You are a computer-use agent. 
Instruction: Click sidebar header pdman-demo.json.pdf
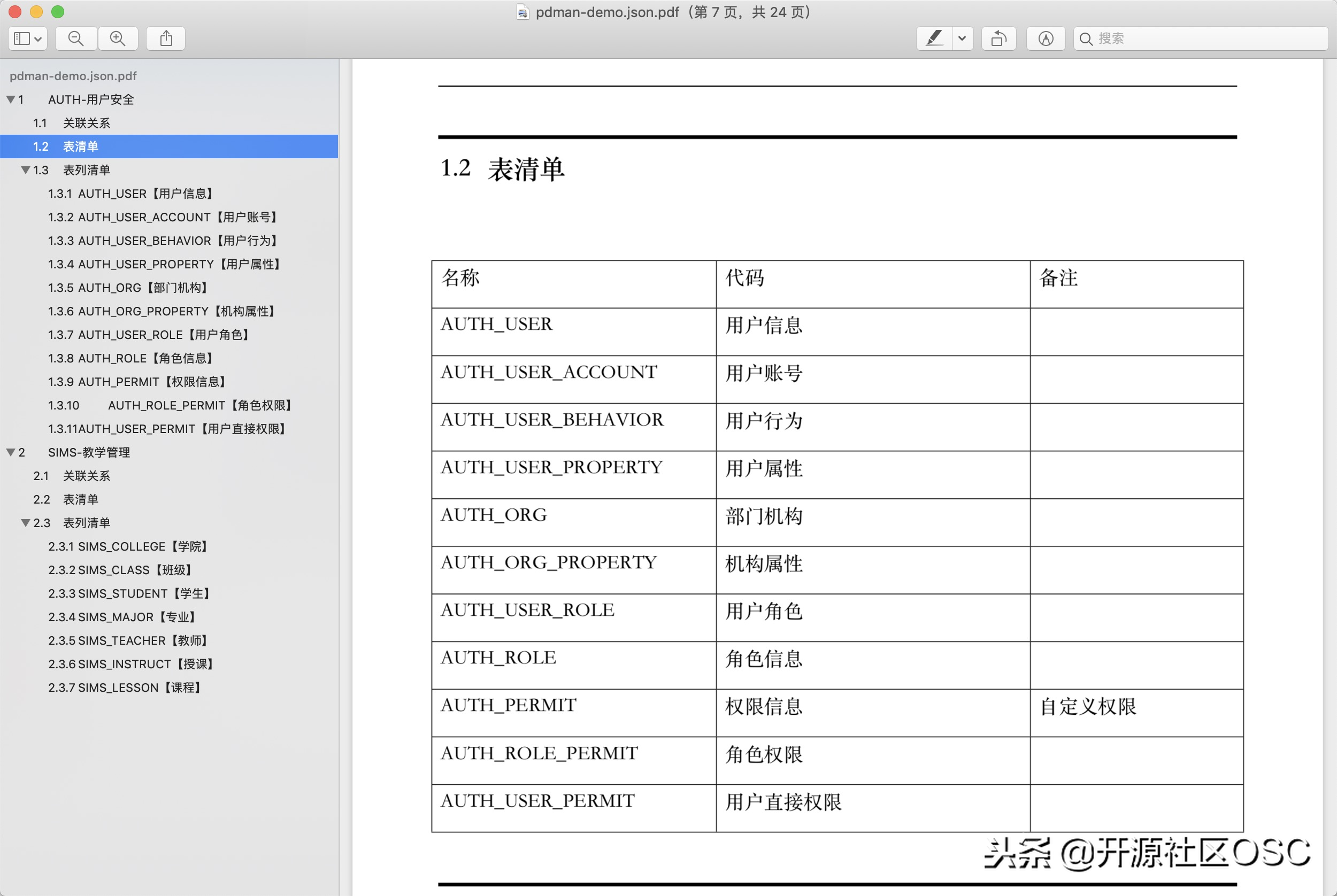(73, 76)
